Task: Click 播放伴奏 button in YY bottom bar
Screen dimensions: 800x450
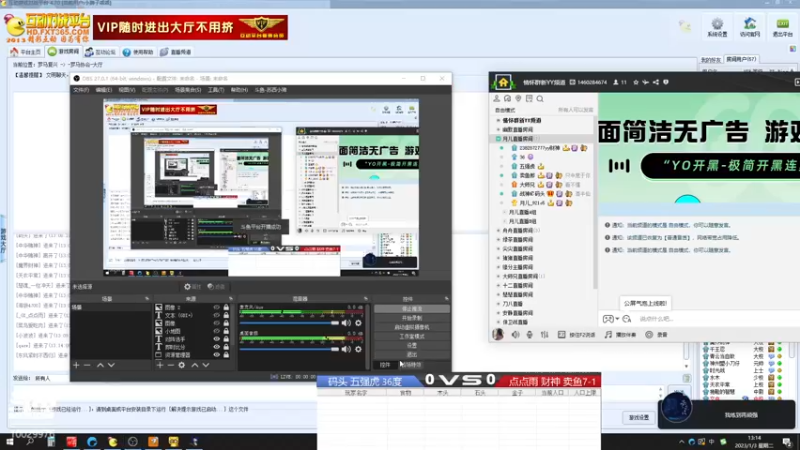Action: [x=621, y=335]
